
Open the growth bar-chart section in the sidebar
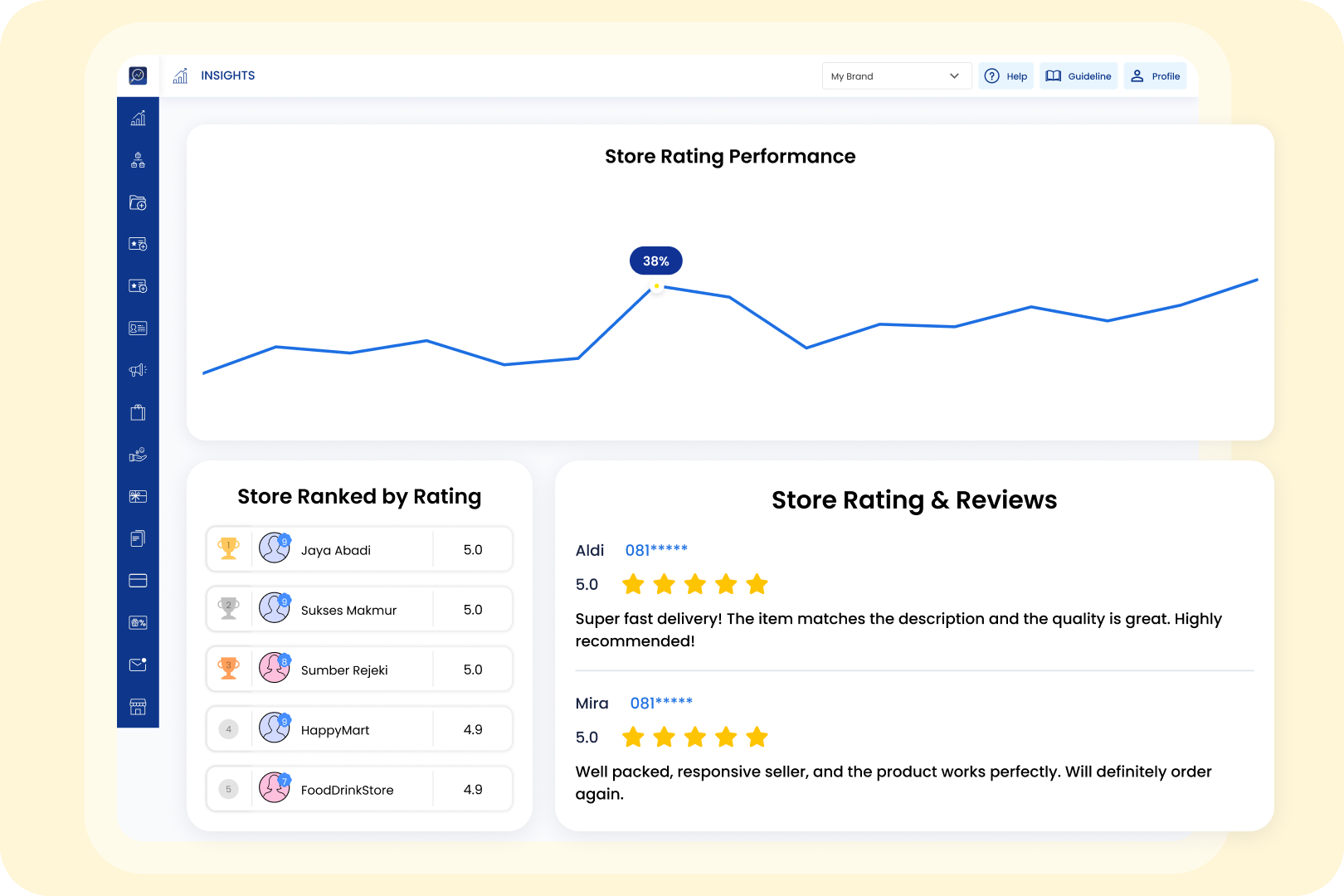[138, 118]
